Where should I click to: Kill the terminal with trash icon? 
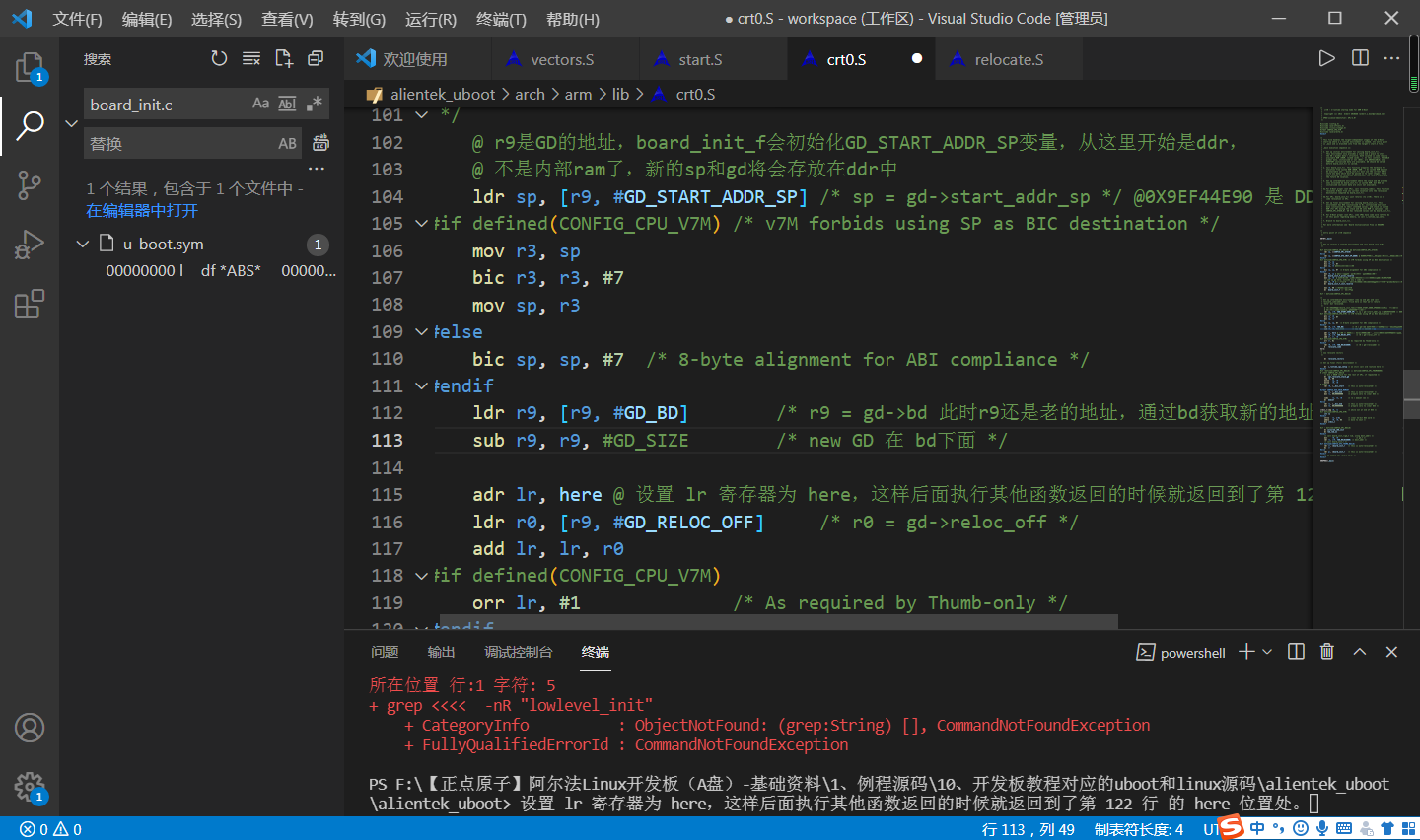click(x=1327, y=652)
